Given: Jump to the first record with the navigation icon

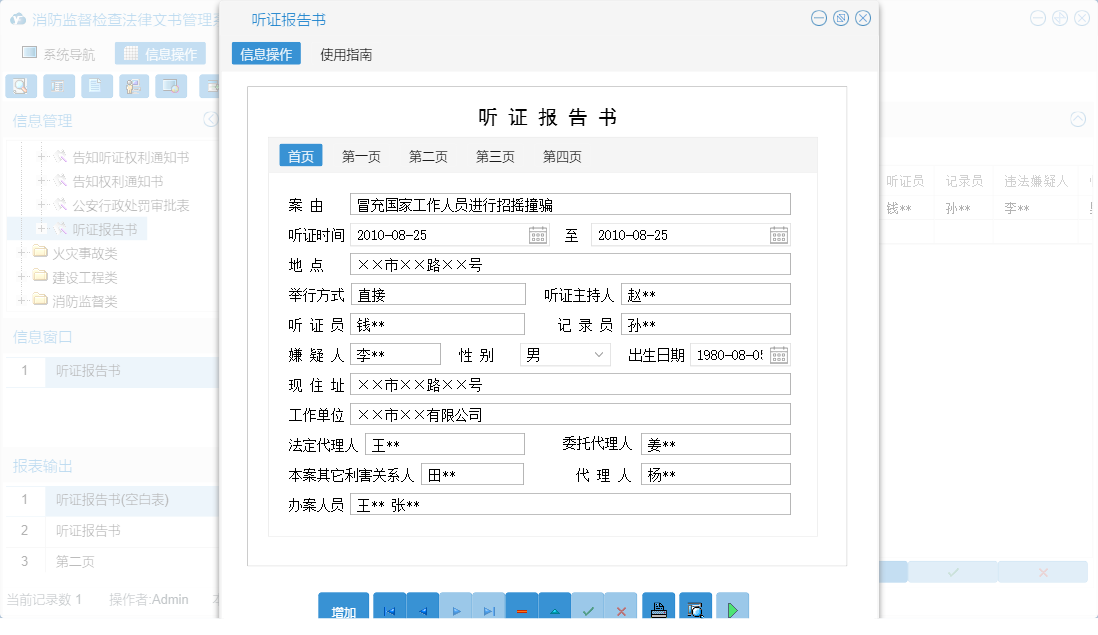Looking at the screenshot, I should coord(389,610).
